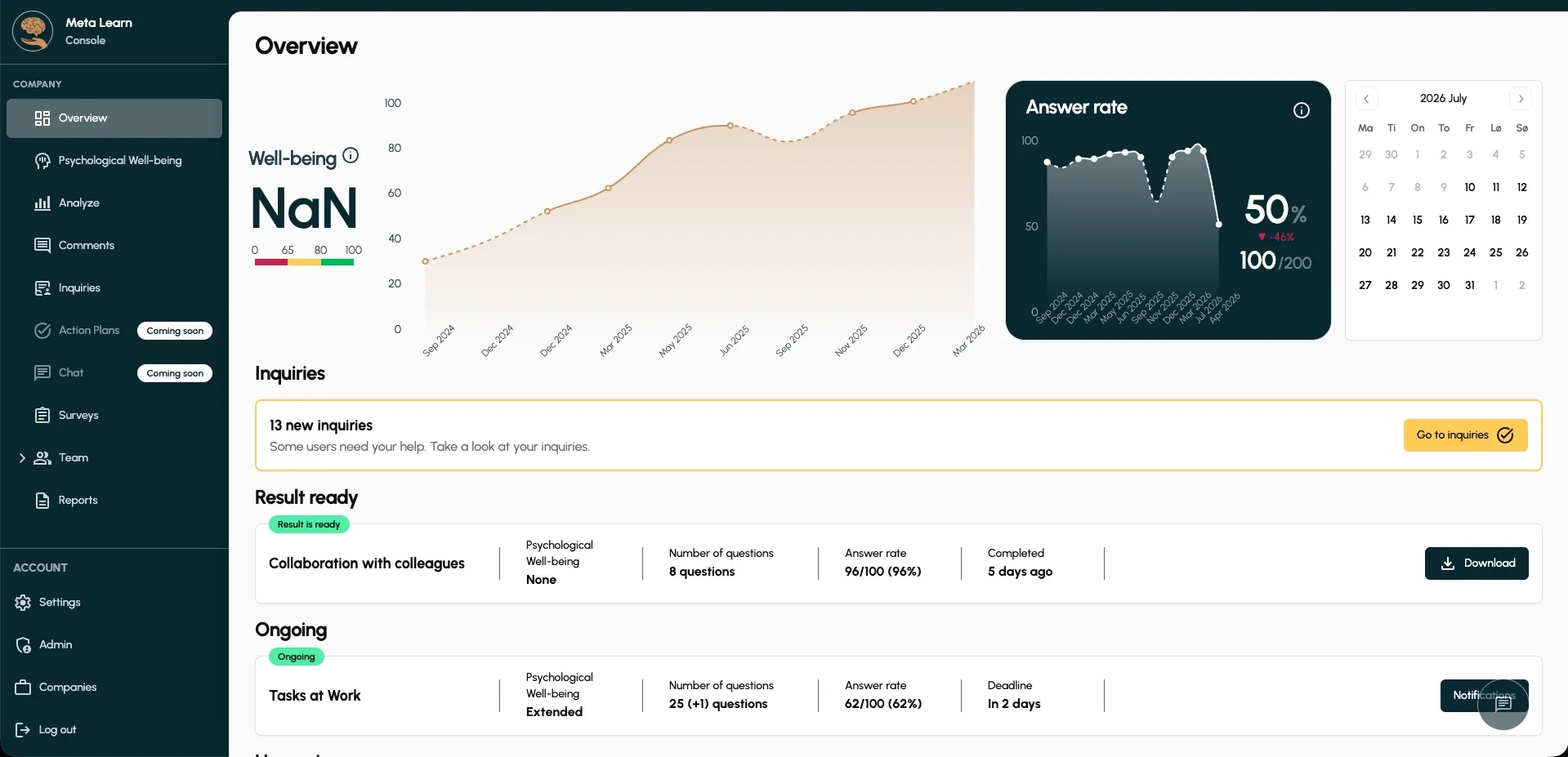Screen dimensions: 1568x757
Task: Expand the Team section chevron
Action: [22, 458]
